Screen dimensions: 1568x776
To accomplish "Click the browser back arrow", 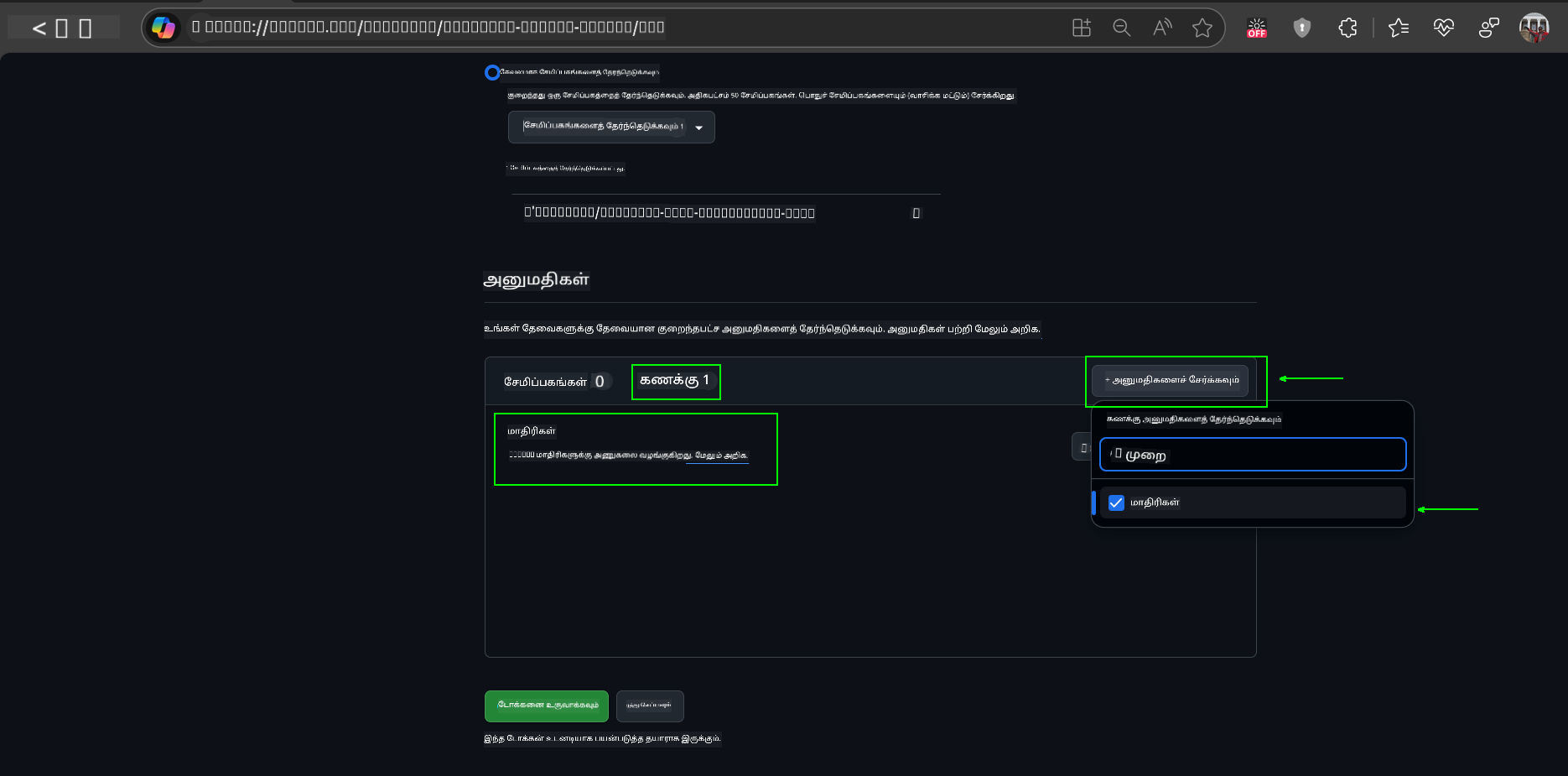I will click(39, 29).
